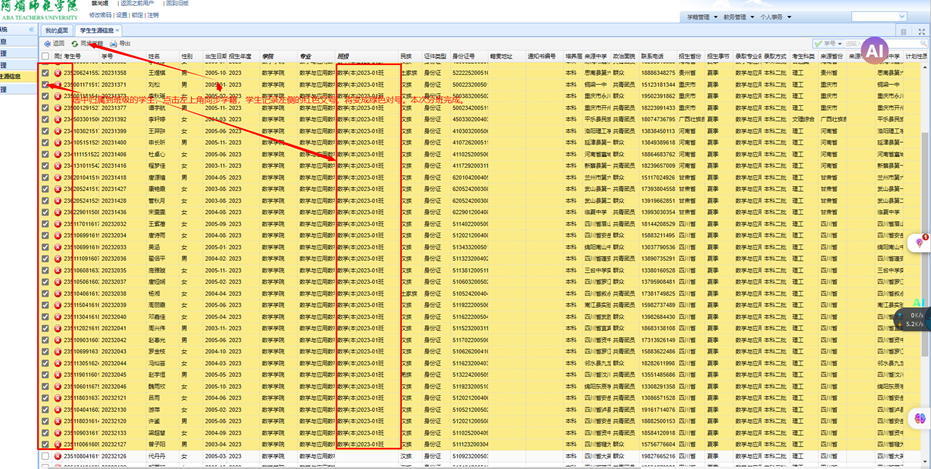
Task: Open the 生源信息 item in left sidebar
Action: coord(18,77)
